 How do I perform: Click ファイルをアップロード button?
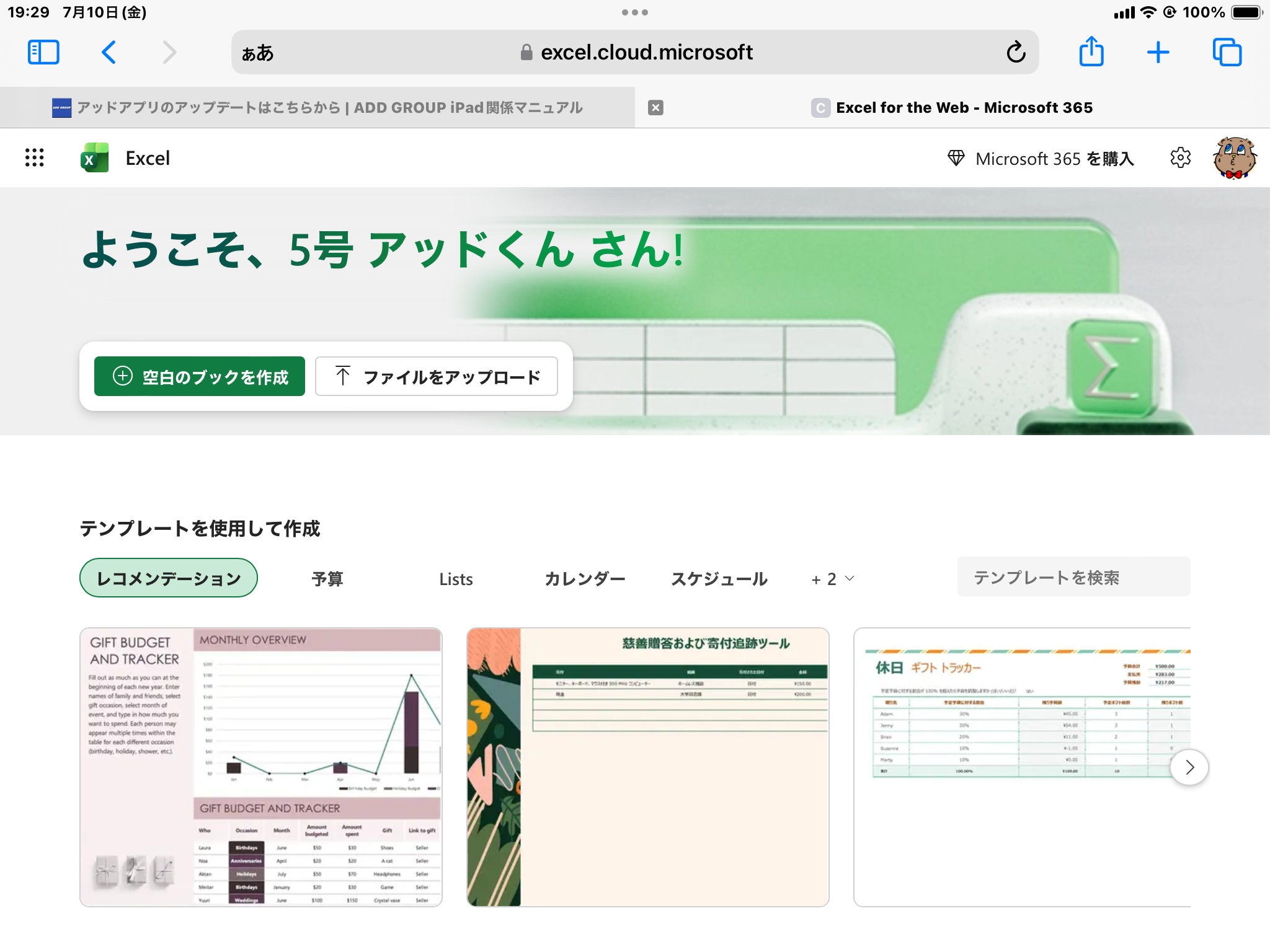(x=437, y=376)
